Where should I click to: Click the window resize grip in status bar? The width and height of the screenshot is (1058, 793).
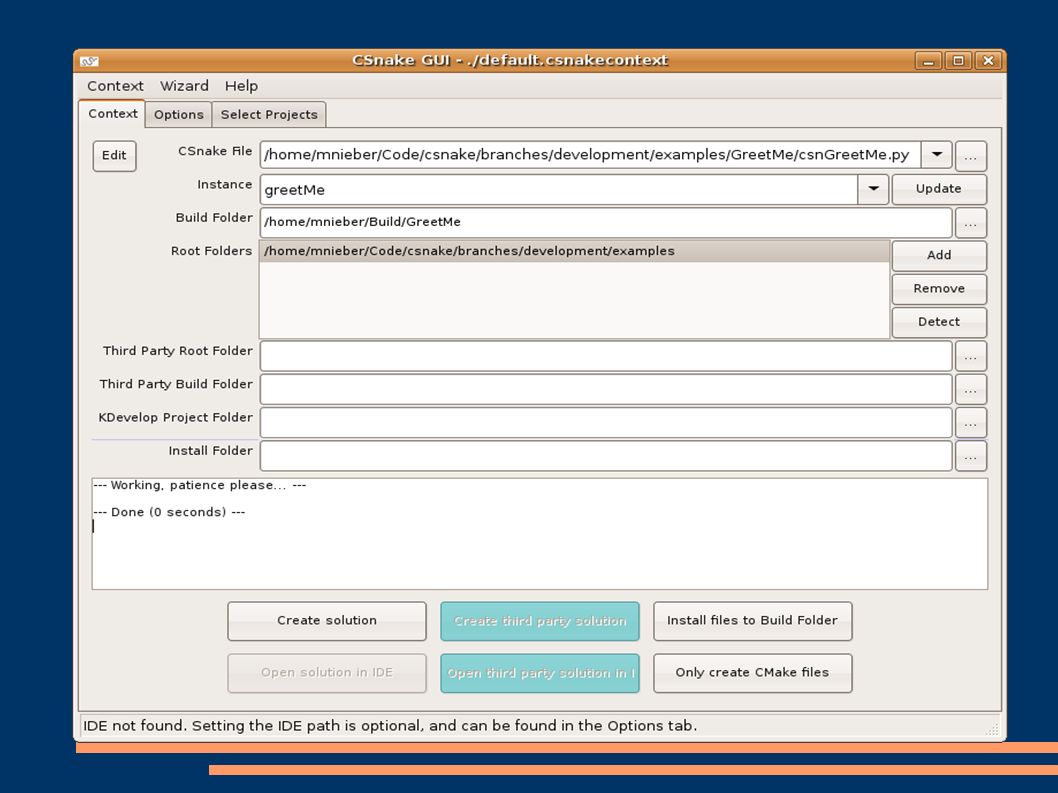pyautogui.click(x=992, y=728)
